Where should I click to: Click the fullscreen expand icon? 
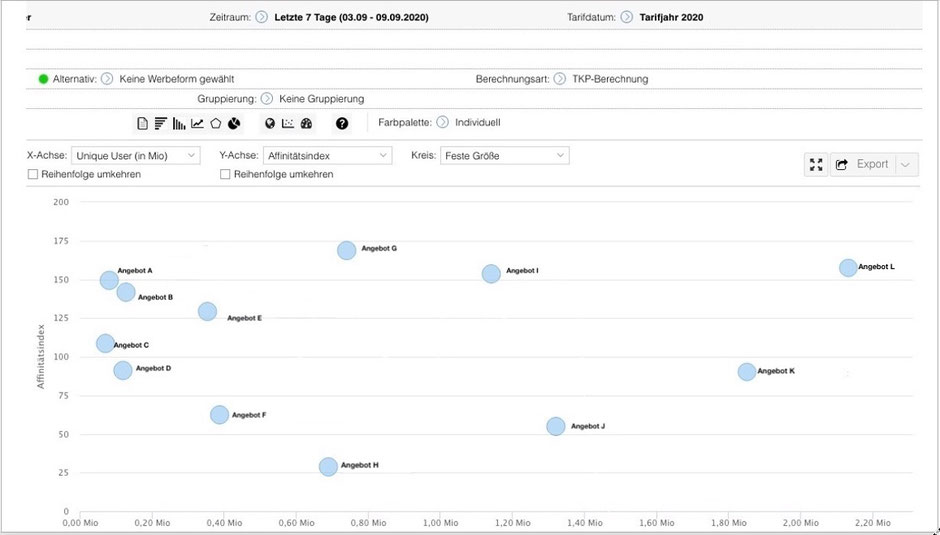pos(816,164)
